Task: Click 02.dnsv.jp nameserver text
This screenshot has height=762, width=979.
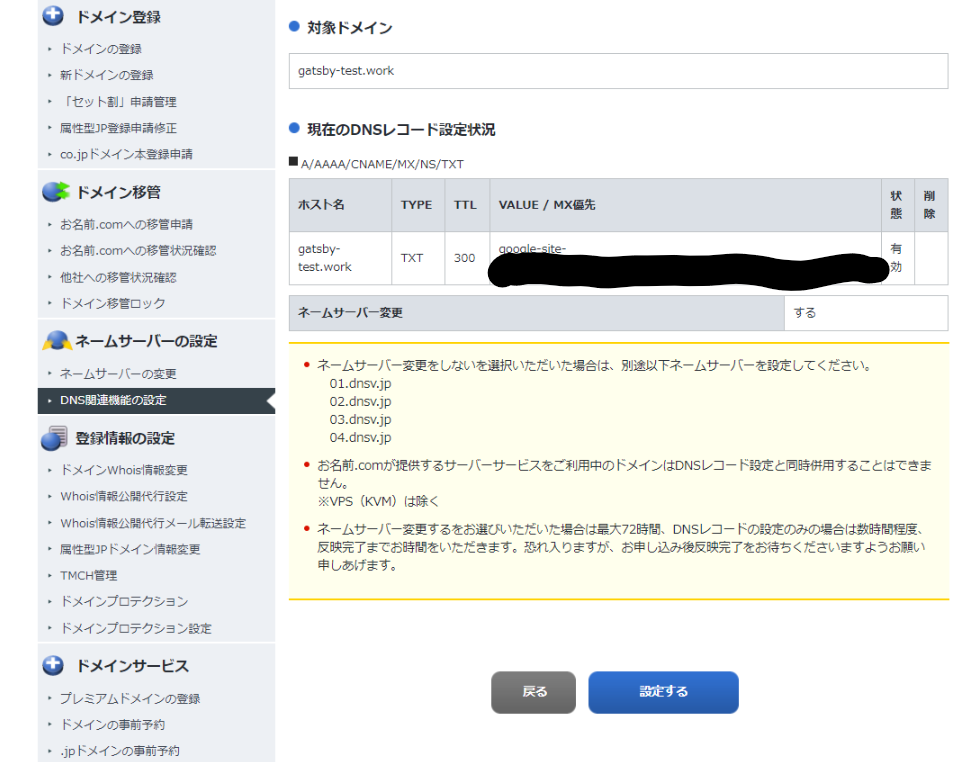Action: click(x=360, y=402)
